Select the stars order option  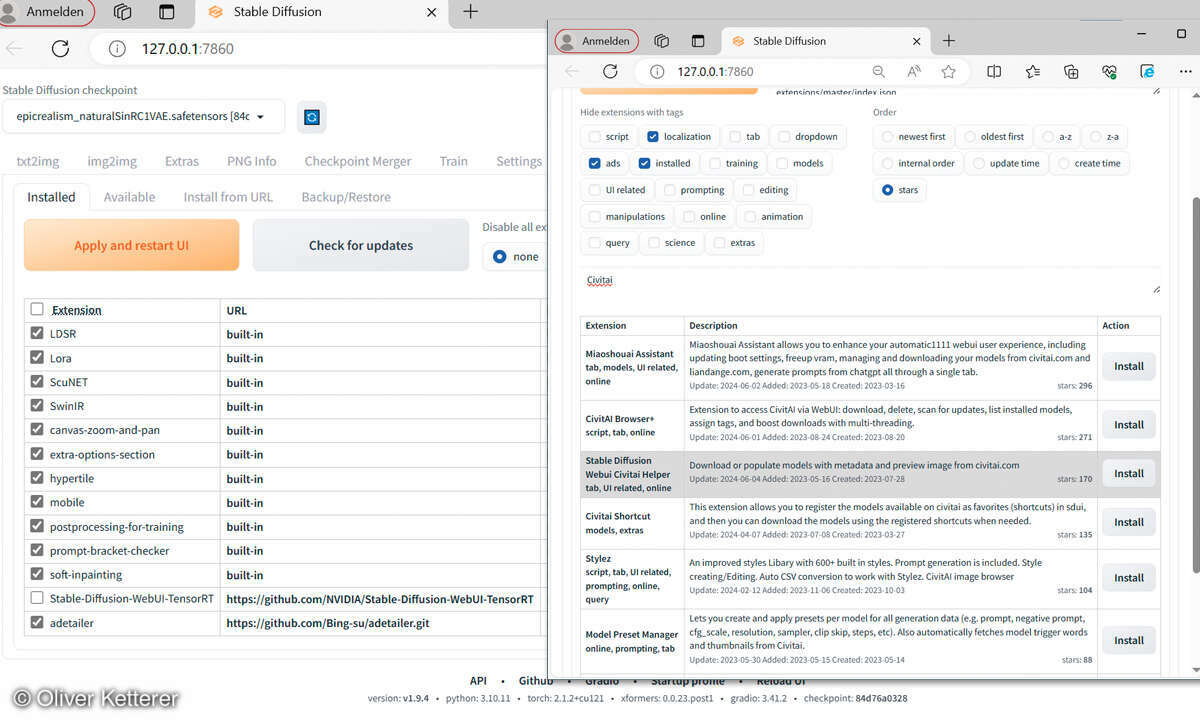[x=887, y=190]
